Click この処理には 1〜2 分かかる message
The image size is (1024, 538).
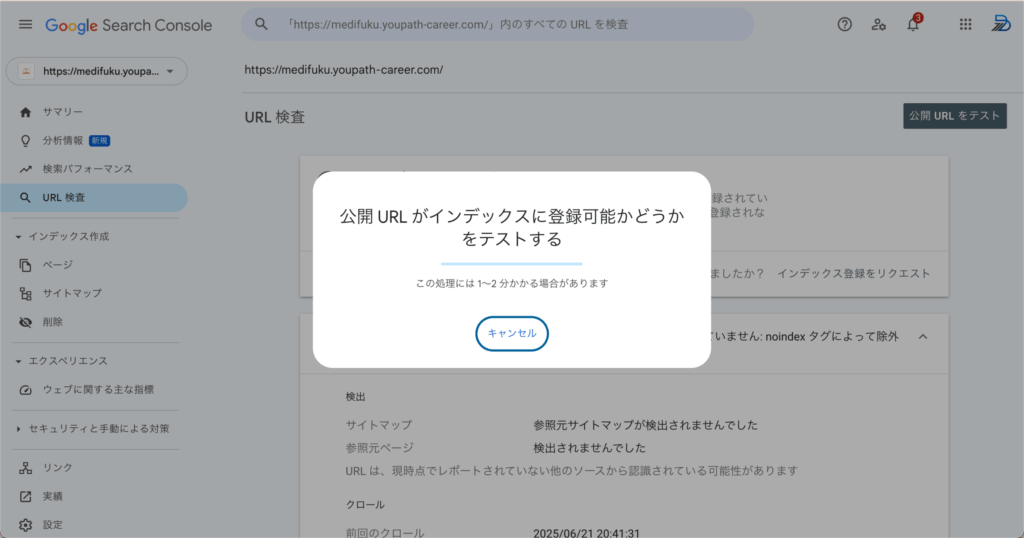[512, 283]
